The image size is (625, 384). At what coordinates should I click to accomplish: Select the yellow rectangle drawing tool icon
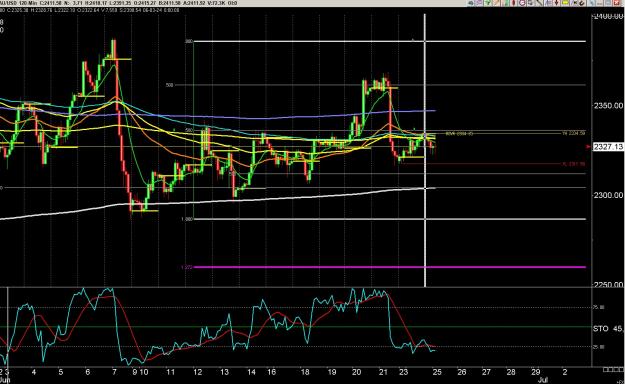point(565,3)
